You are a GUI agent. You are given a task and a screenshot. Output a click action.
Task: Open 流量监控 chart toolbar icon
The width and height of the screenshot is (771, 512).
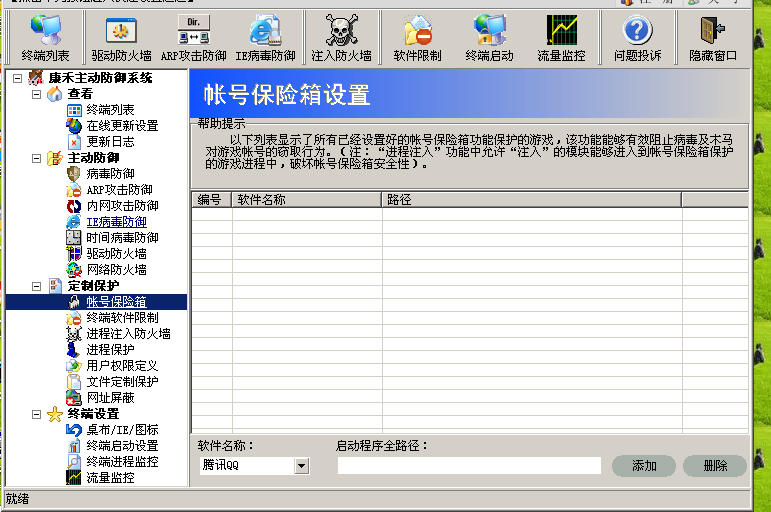(561, 38)
